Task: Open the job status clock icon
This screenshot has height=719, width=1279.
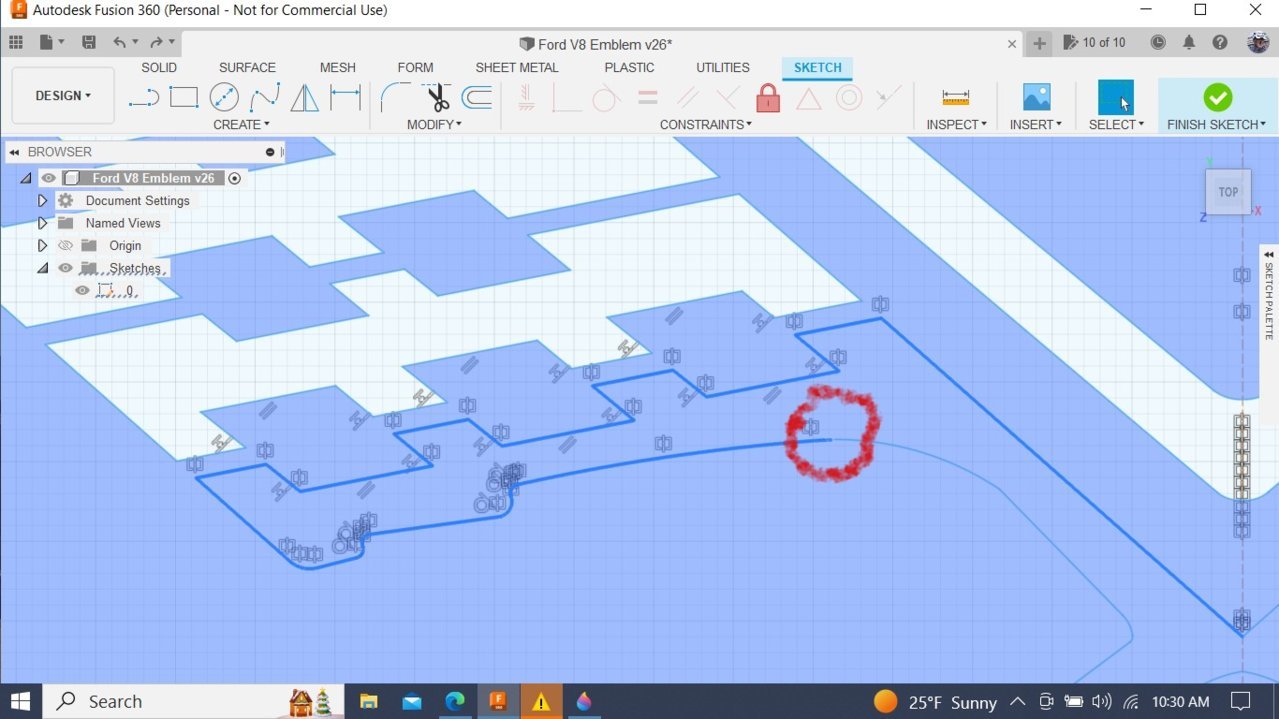Action: 1158,43
